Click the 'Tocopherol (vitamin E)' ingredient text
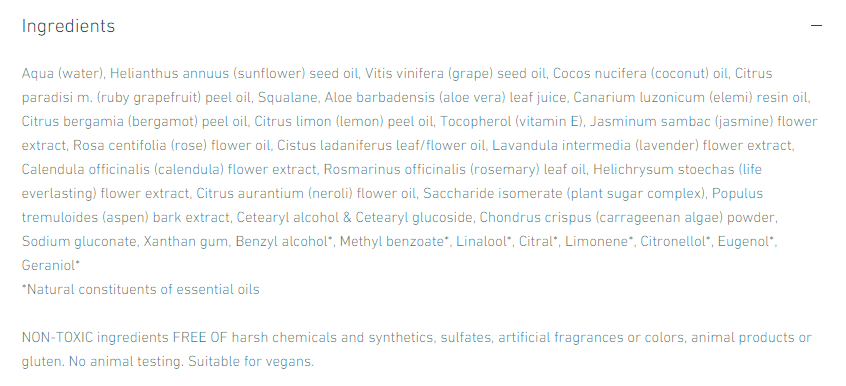The height and width of the screenshot is (386, 846). pyautogui.click(x=511, y=121)
